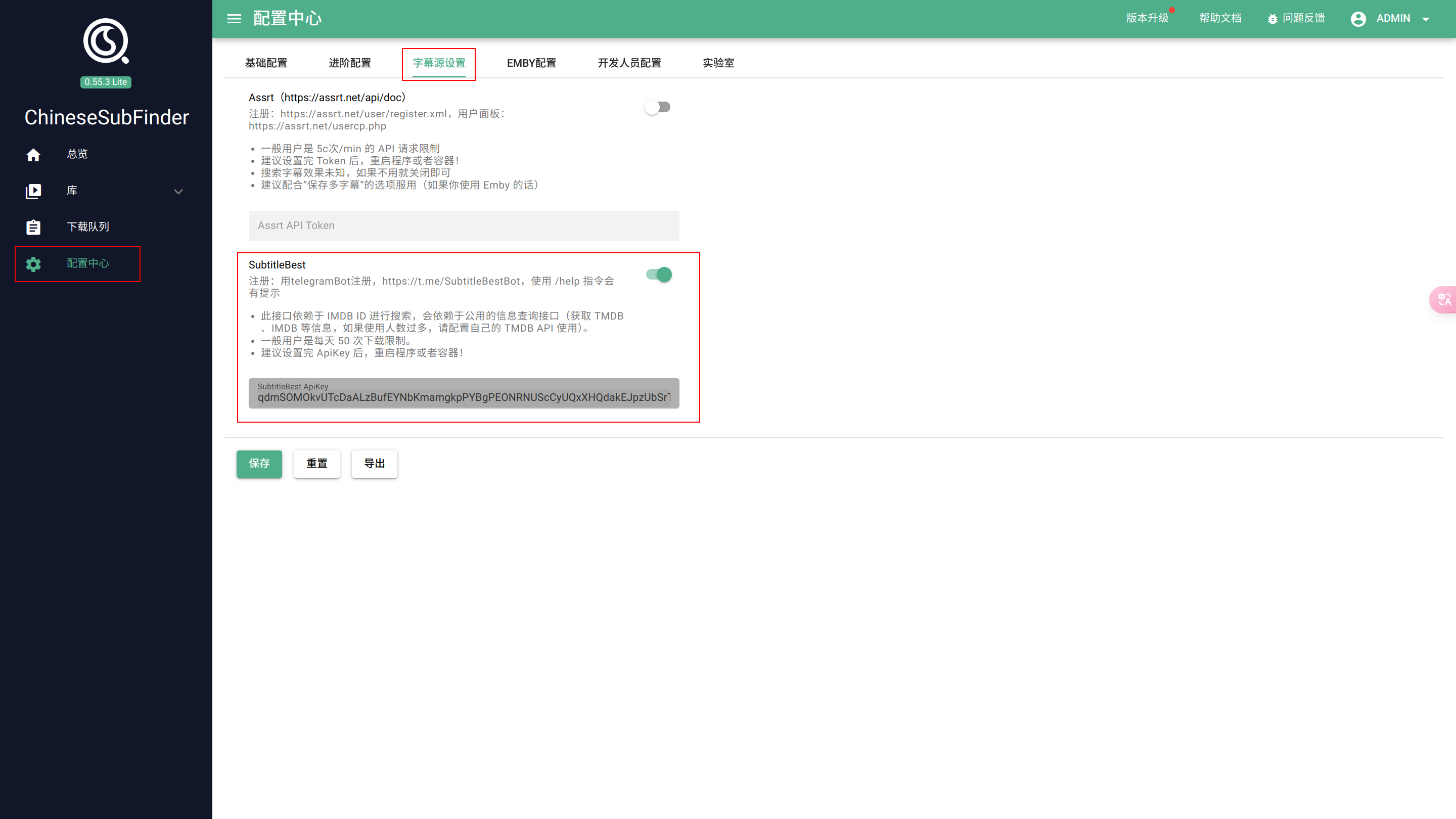Click the text '一般用户是每天 50 次下载限制。'
The image size is (1456, 819).
[337, 341]
